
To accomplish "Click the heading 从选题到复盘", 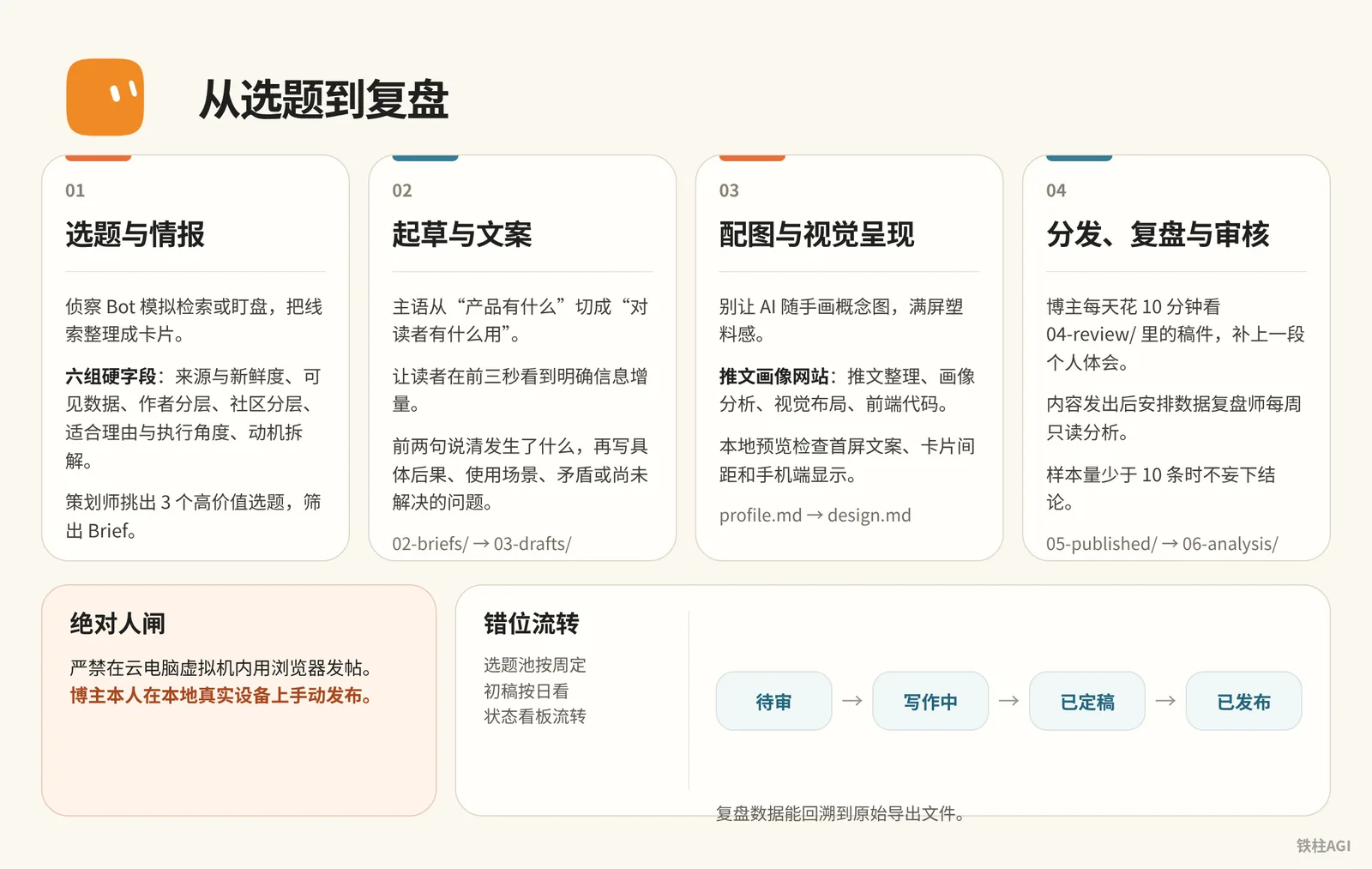I will pos(323,100).
